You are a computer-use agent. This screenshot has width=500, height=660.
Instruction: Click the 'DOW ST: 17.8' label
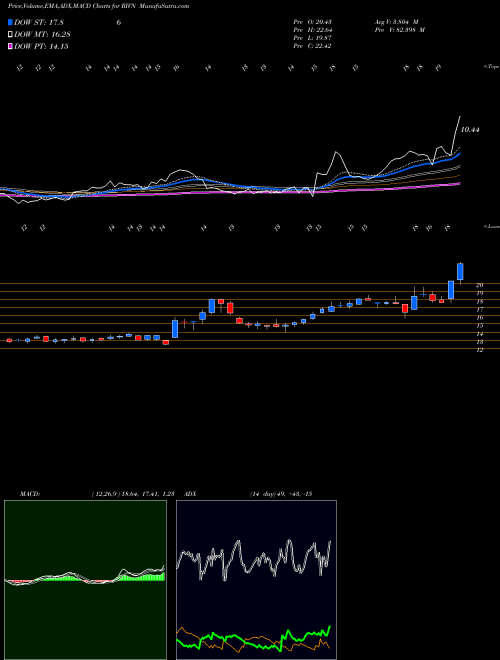click(38, 23)
